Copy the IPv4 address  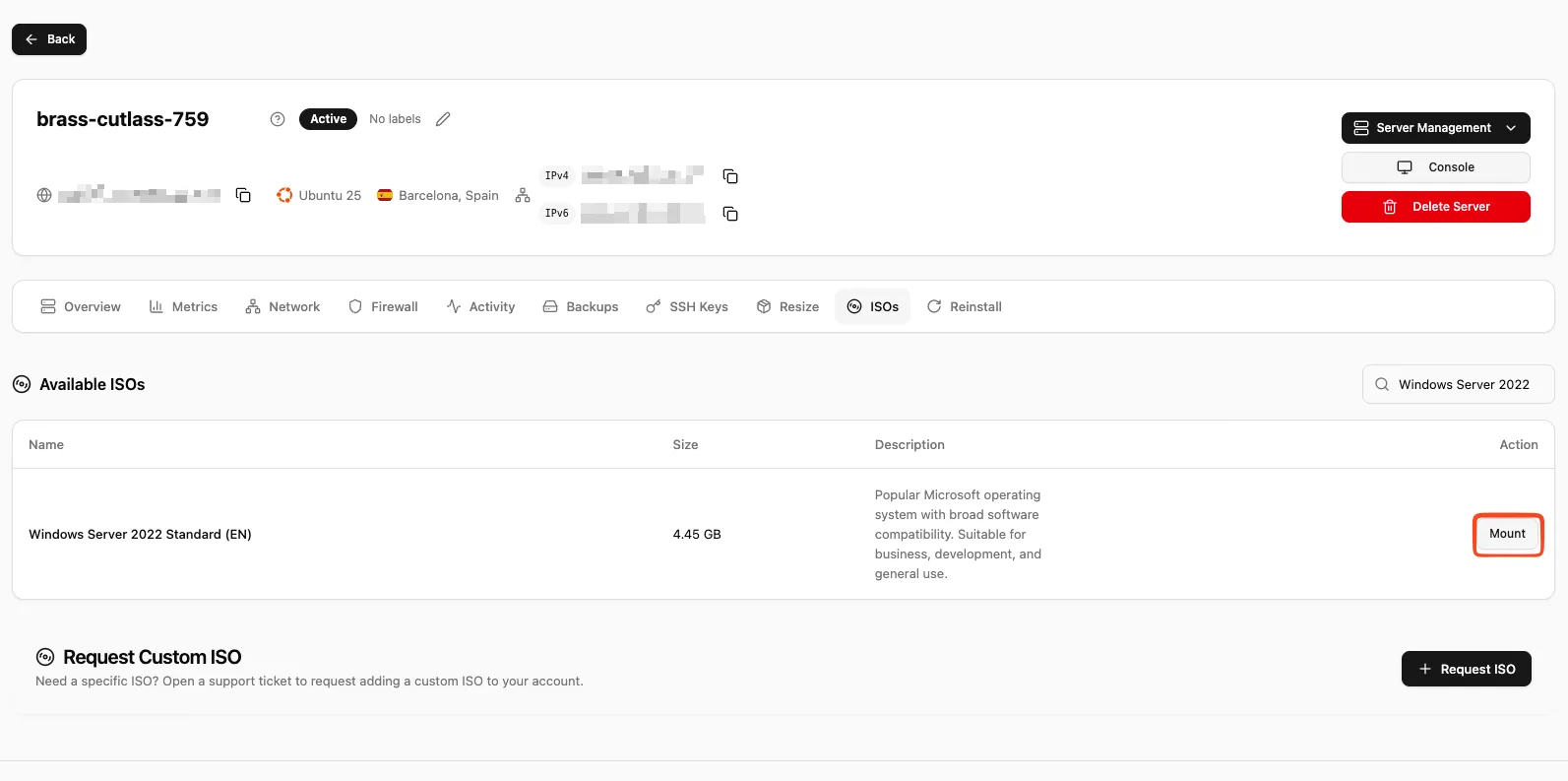tap(730, 176)
